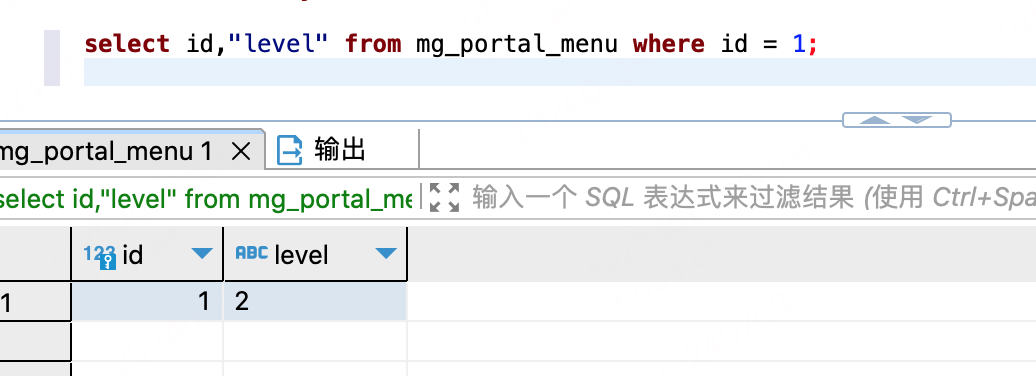This screenshot has width=1036, height=376.
Task: Click the id column header
Action: click(x=147, y=254)
